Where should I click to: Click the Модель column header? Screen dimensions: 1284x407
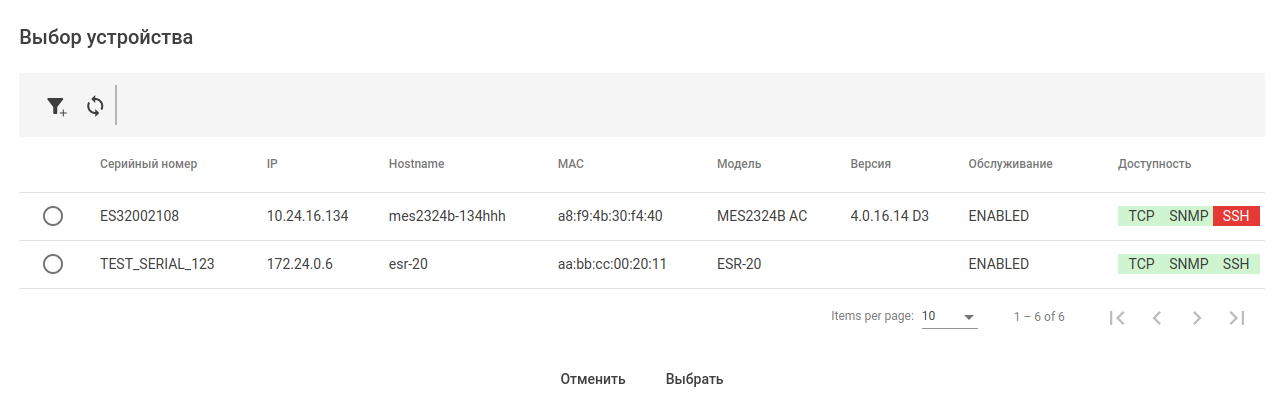click(x=739, y=164)
